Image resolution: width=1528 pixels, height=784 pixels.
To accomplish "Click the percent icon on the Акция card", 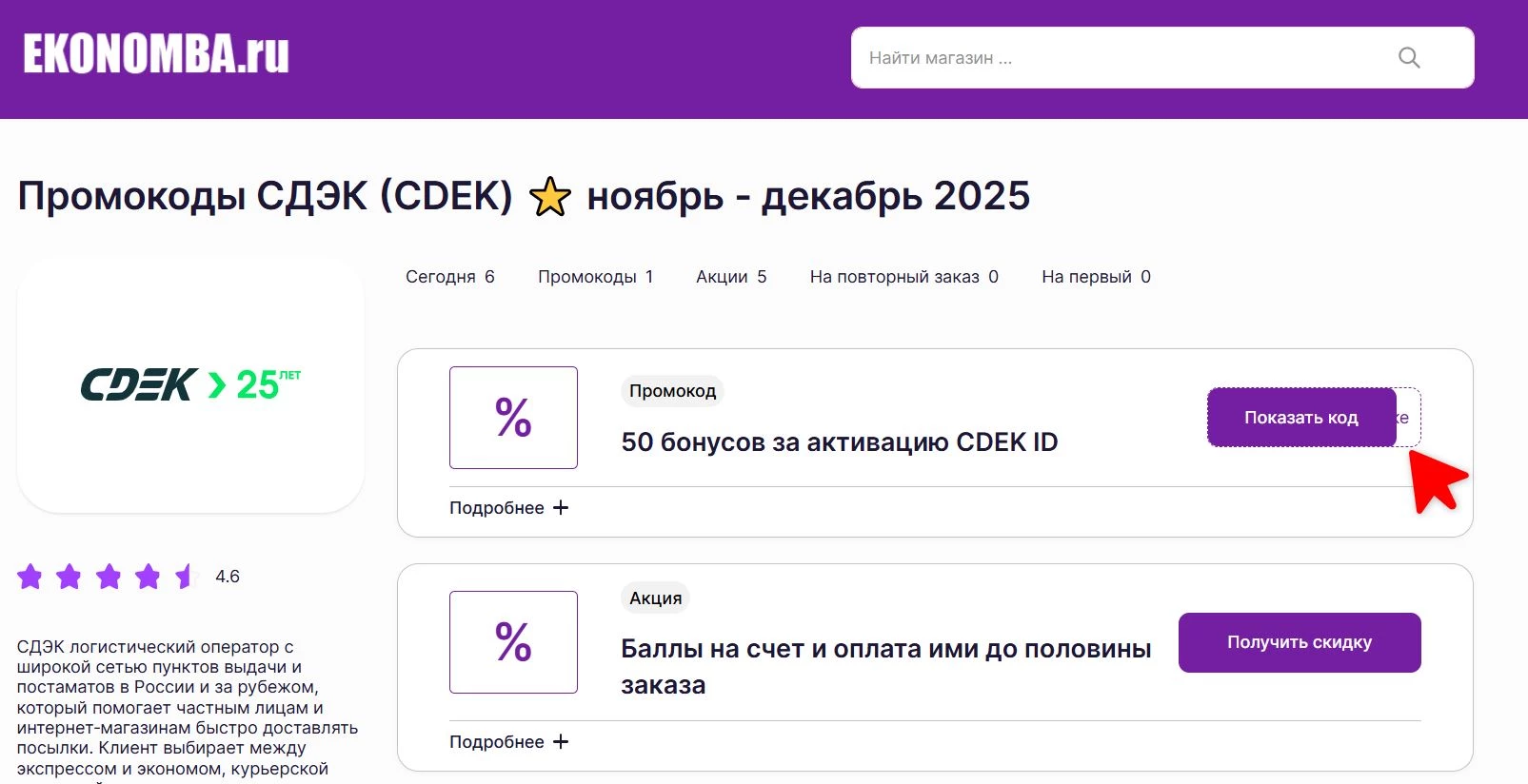I will click(513, 642).
